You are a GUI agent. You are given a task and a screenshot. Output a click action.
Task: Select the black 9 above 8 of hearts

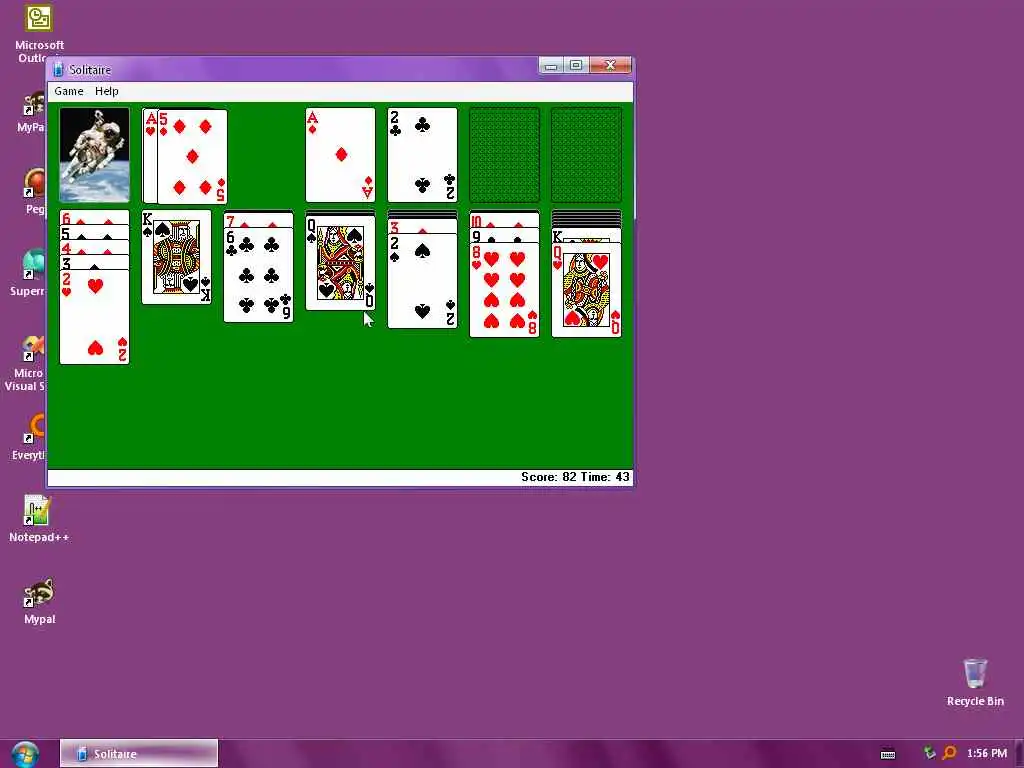point(504,236)
